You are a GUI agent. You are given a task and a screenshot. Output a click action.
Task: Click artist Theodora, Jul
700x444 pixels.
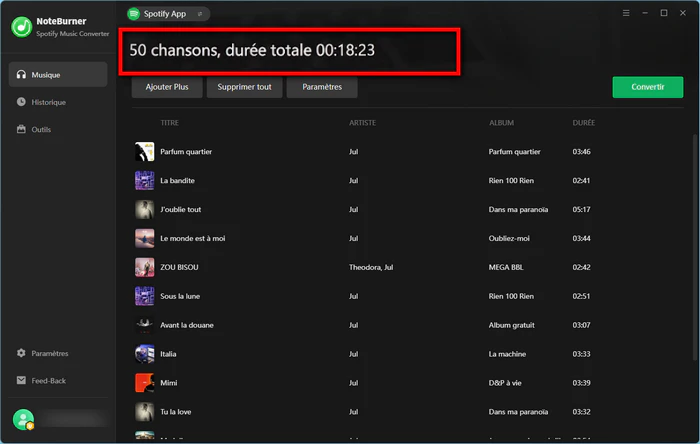point(371,267)
